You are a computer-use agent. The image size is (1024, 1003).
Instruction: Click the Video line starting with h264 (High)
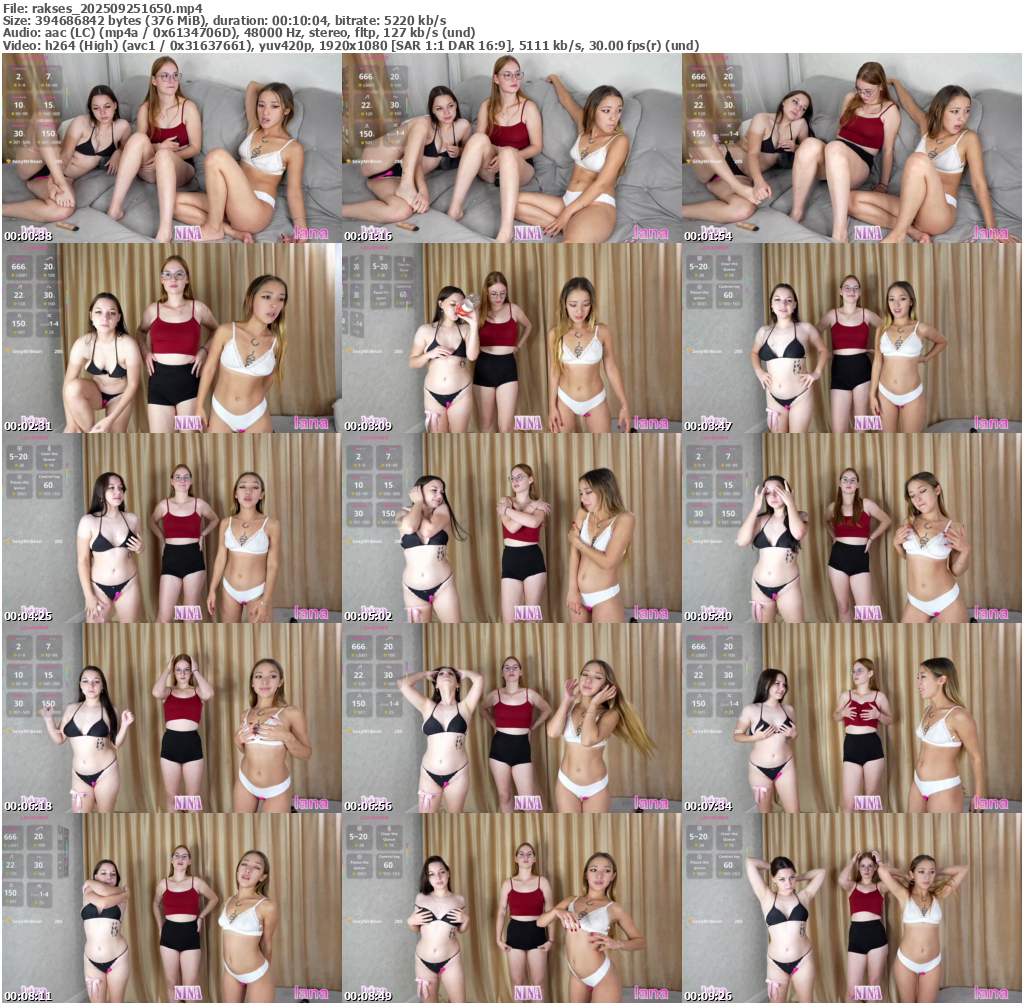pos(351,45)
